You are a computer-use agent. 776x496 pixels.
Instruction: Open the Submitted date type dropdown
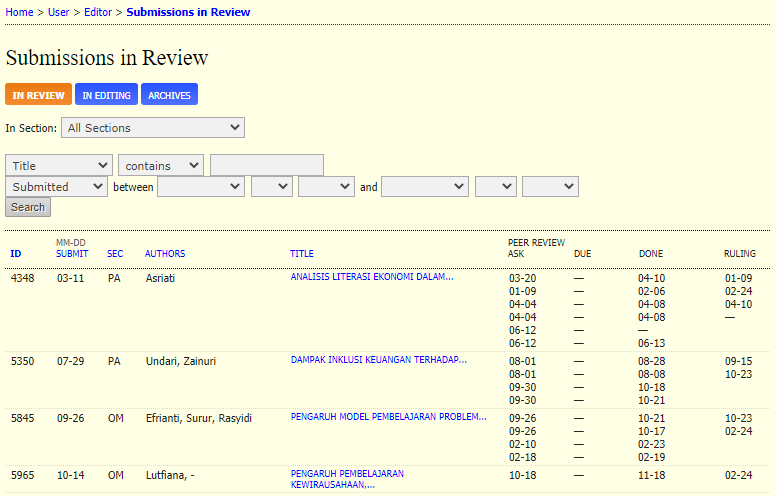click(56, 187)
